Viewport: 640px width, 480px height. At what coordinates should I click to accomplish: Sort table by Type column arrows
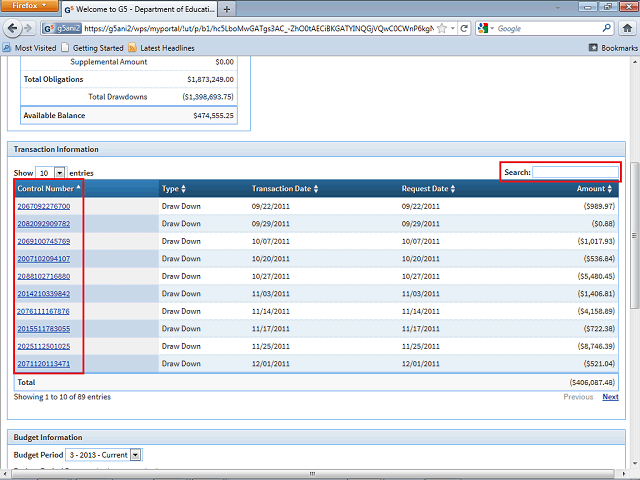(x=183, y=189)
